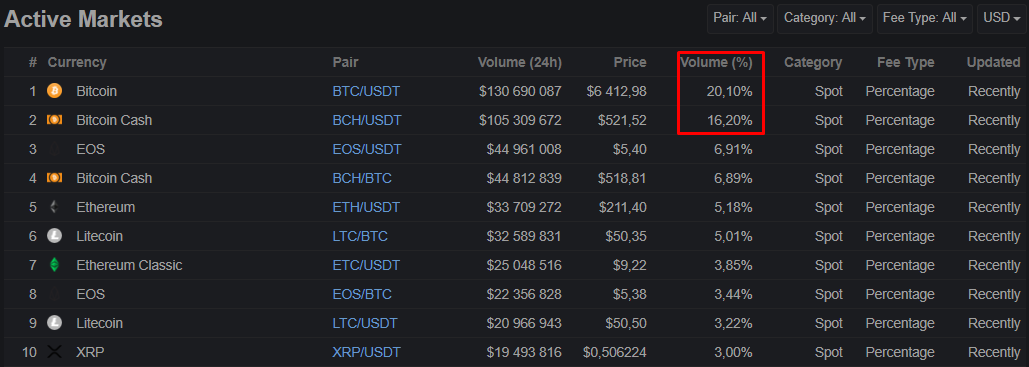This screenshot has height=367, width=1029.
Task: Open the Category: All dropdown filter
Action: [825, 18]
